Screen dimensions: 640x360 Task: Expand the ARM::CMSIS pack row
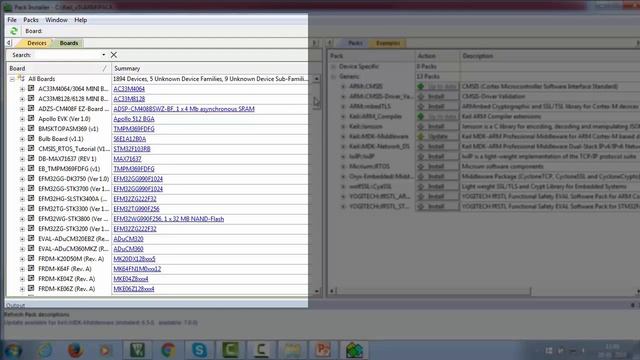coord(343,87)
